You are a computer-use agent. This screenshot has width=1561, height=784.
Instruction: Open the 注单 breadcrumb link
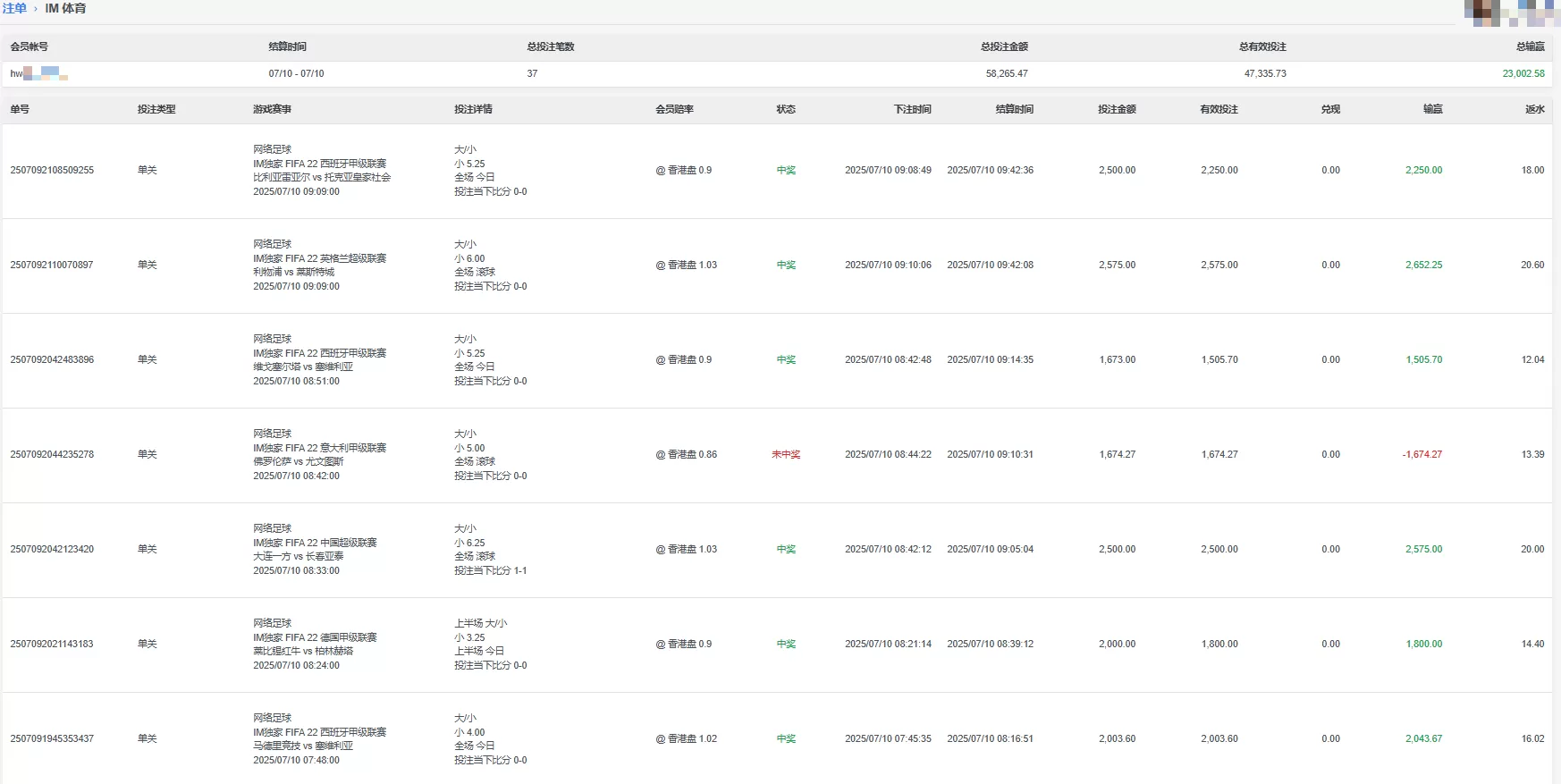pyautogui.click(x=14, y=8)
